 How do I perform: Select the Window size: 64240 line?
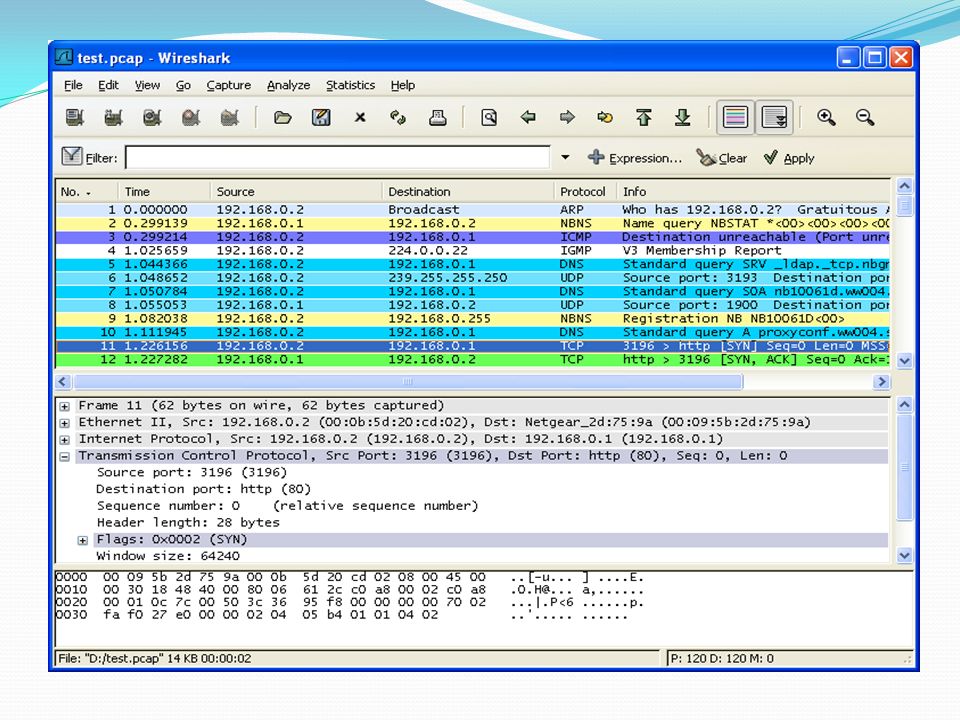tap(168, 556)
